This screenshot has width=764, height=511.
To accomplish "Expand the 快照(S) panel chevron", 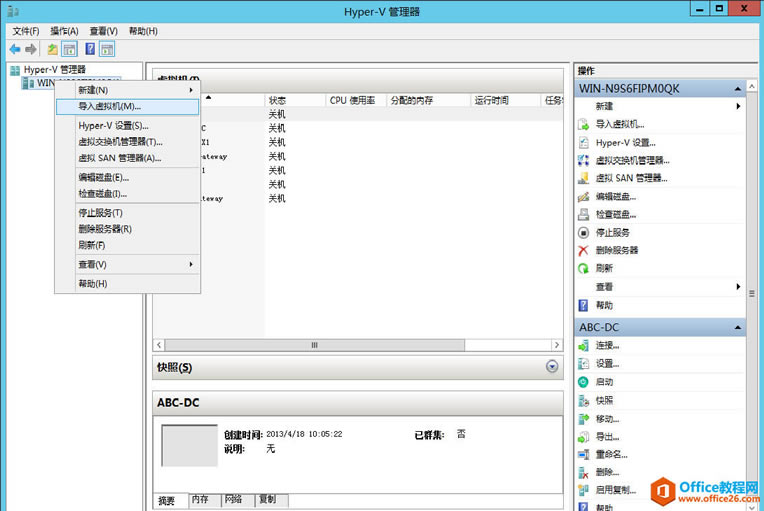I will click(x=552, y=366).
